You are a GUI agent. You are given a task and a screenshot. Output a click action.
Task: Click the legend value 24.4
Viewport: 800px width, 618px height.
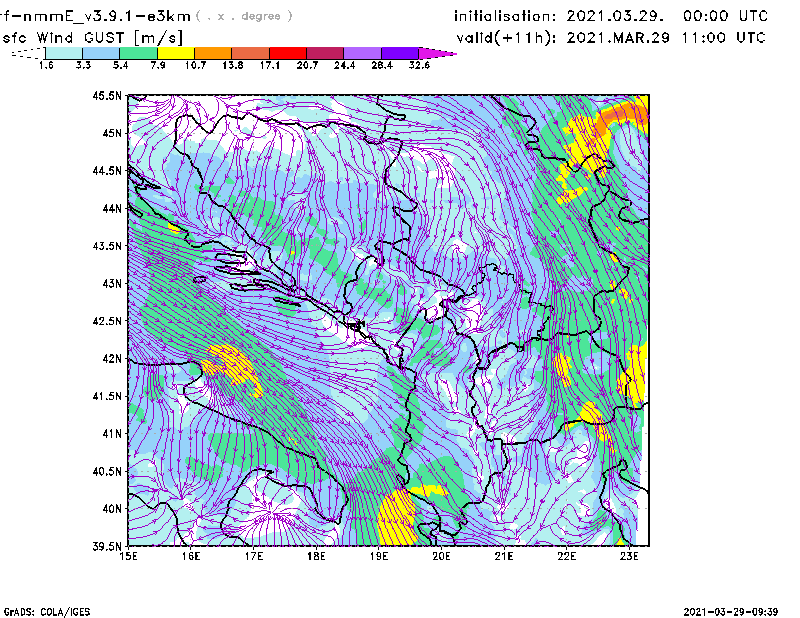[344, 65]
